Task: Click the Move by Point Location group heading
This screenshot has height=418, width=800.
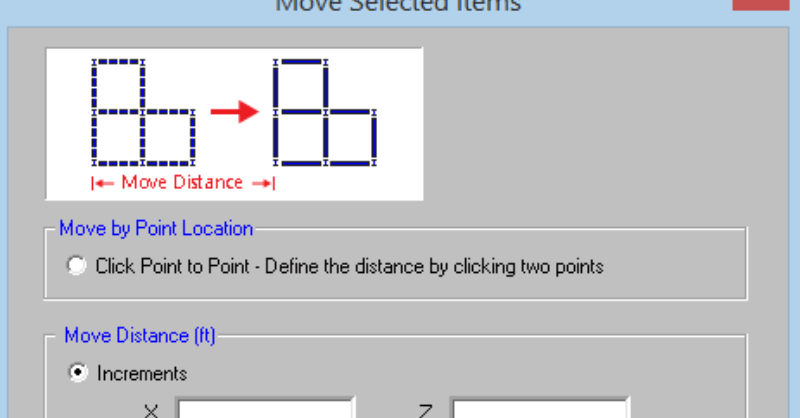Action: point(156,228)
